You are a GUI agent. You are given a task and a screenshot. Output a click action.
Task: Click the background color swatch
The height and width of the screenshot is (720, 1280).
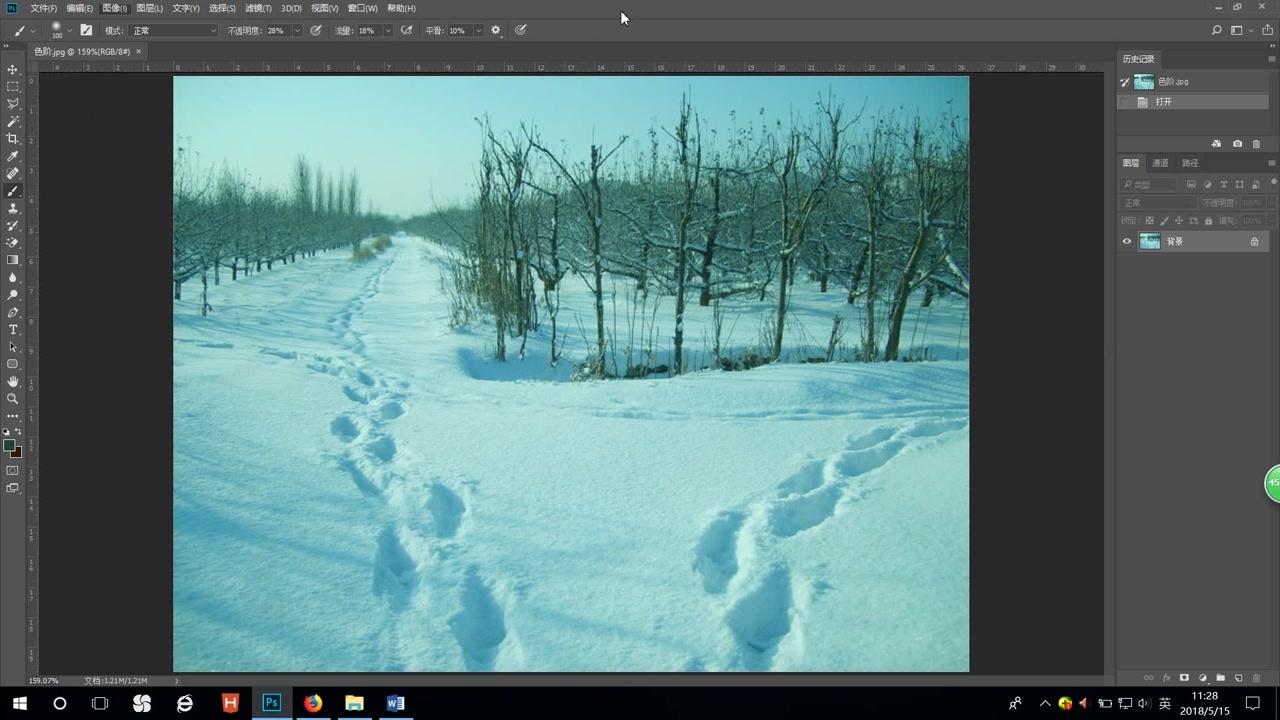point(17,453)
